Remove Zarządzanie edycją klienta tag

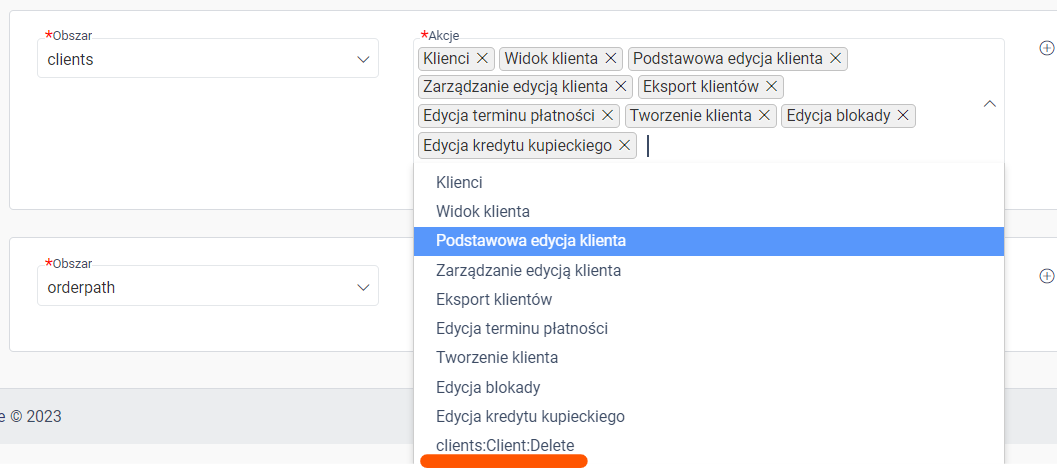tap(620, 87)
